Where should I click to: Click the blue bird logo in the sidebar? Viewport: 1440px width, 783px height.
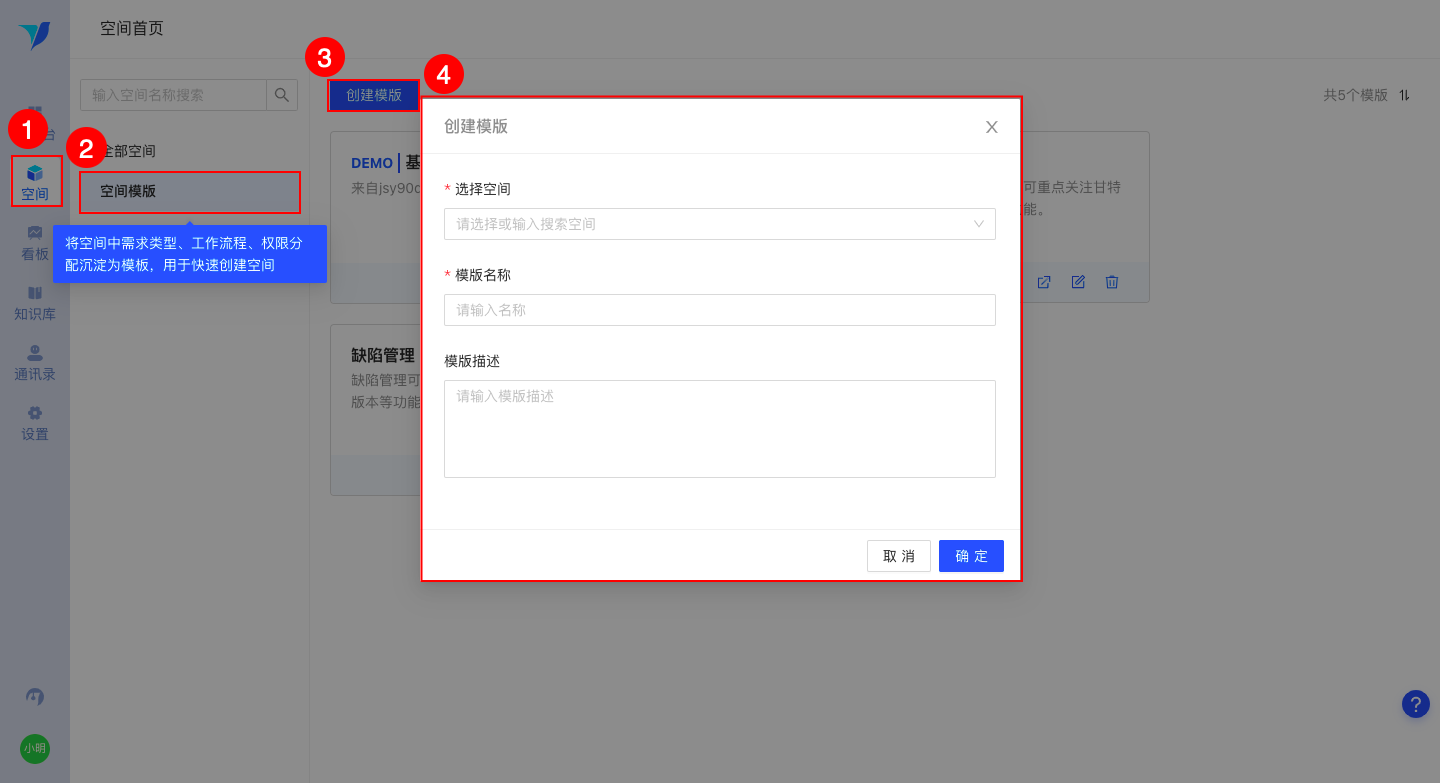pyautogui.click(x=34, y=36)
